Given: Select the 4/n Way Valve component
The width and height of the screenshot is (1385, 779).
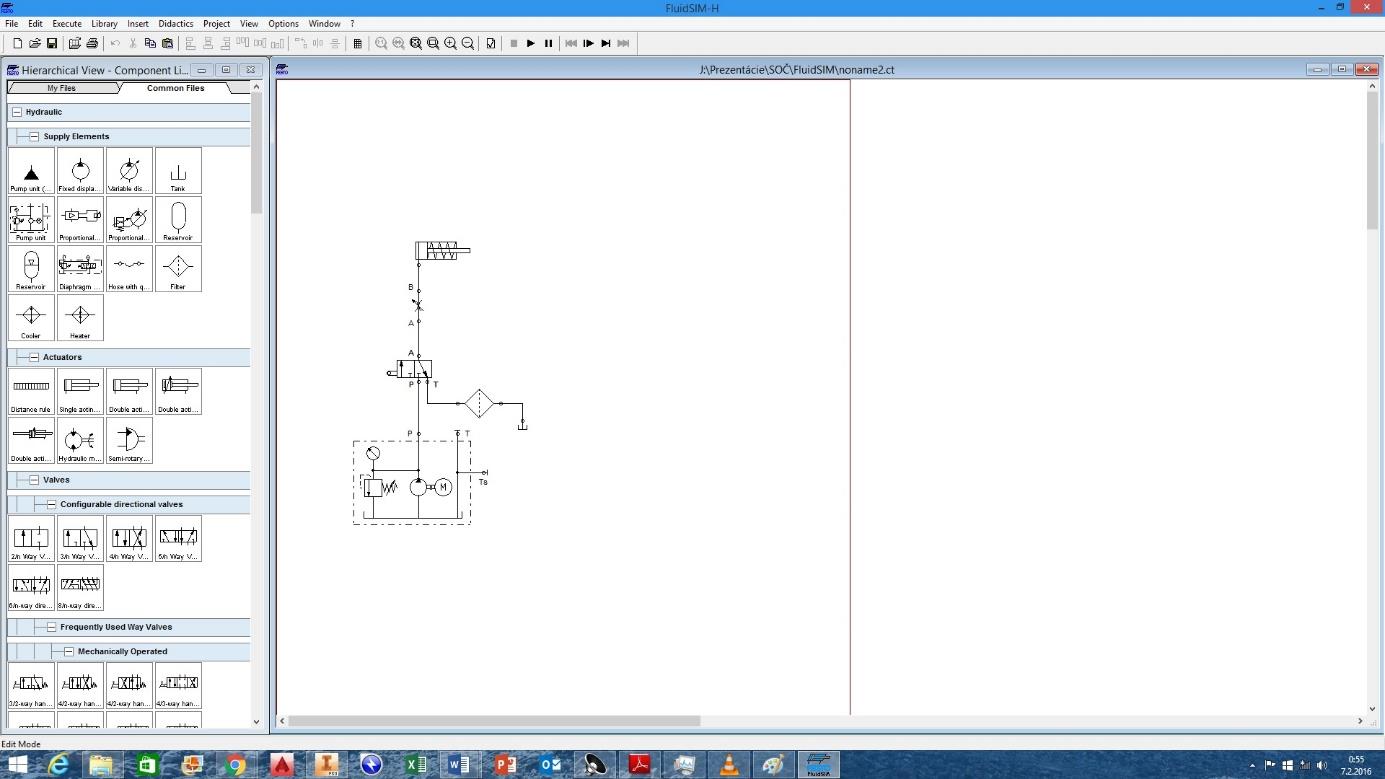Looking at the screenshot, I should coord(129,538).
